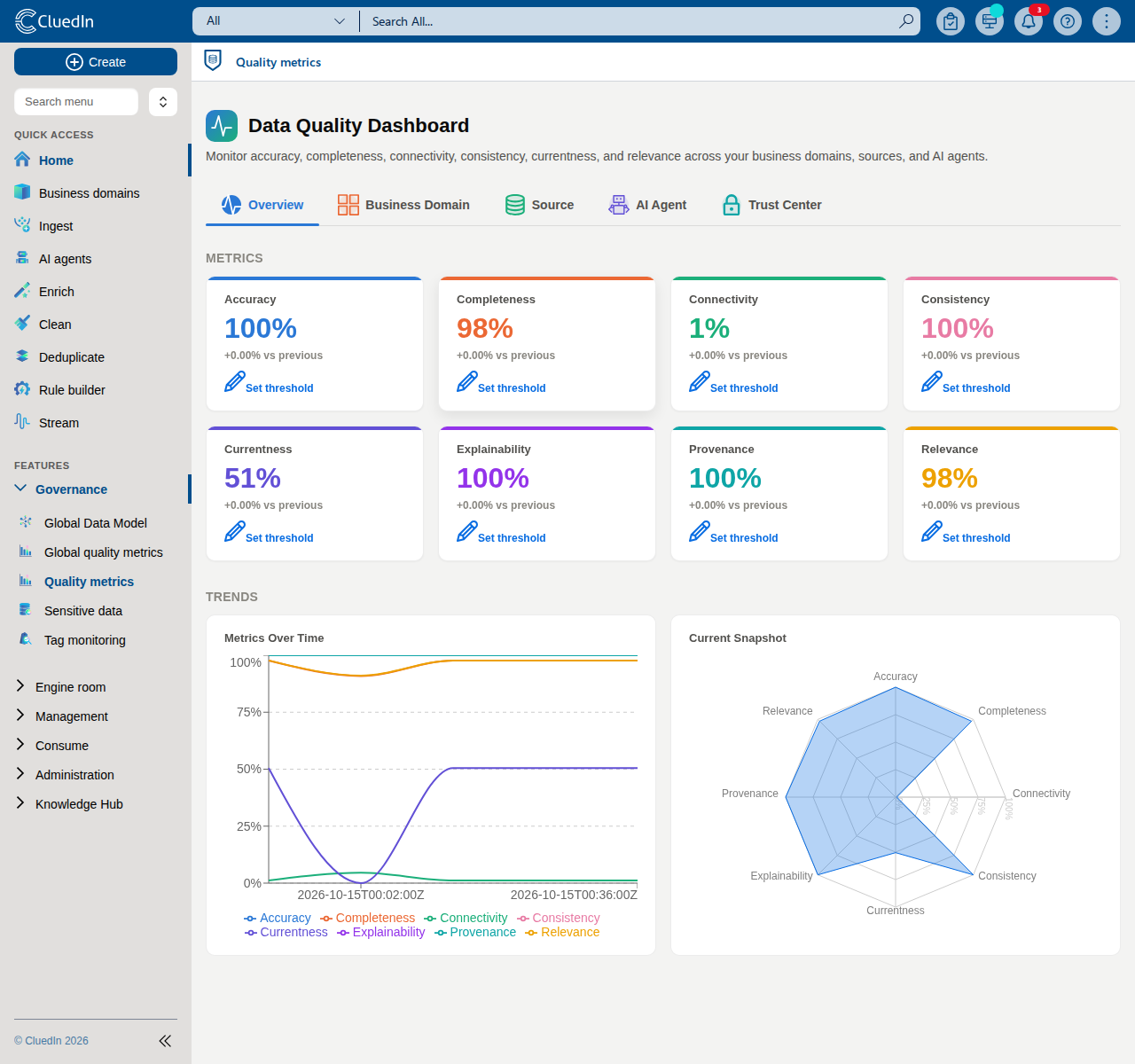Open Quality metrics in sidebar
The width and height of the screenshot is (1135, 1064).
coord(89,582)
